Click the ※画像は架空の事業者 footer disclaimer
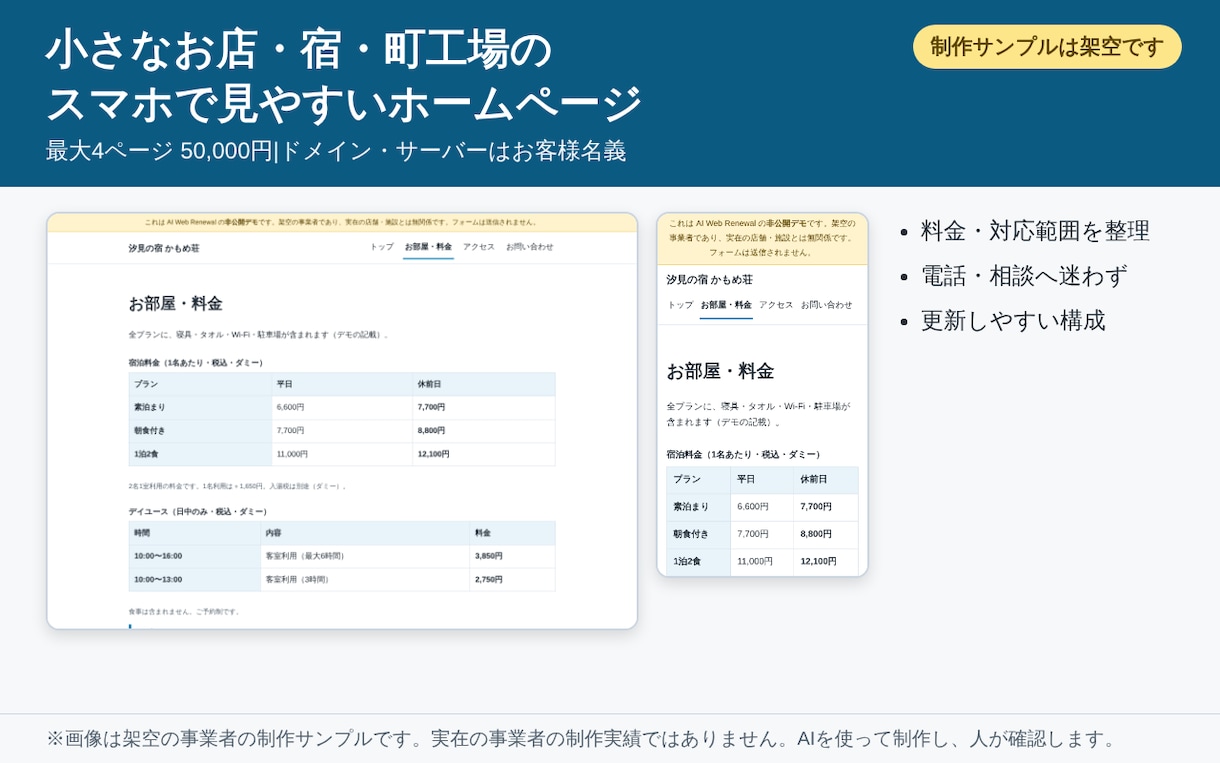This screenshot has width=1220, height=763. pos(581,739)
